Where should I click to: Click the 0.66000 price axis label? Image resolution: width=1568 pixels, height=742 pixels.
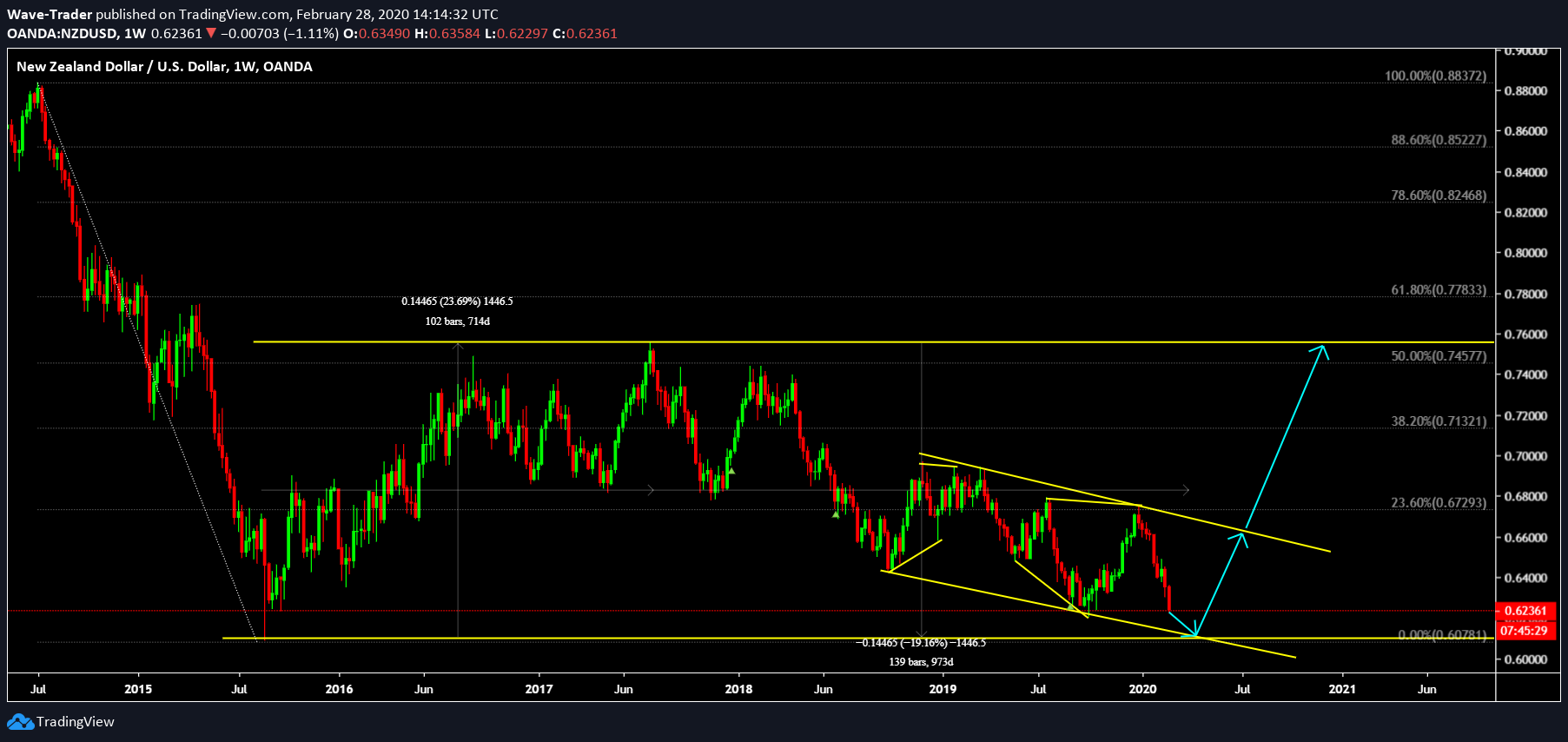click(x=1525, y=538)
